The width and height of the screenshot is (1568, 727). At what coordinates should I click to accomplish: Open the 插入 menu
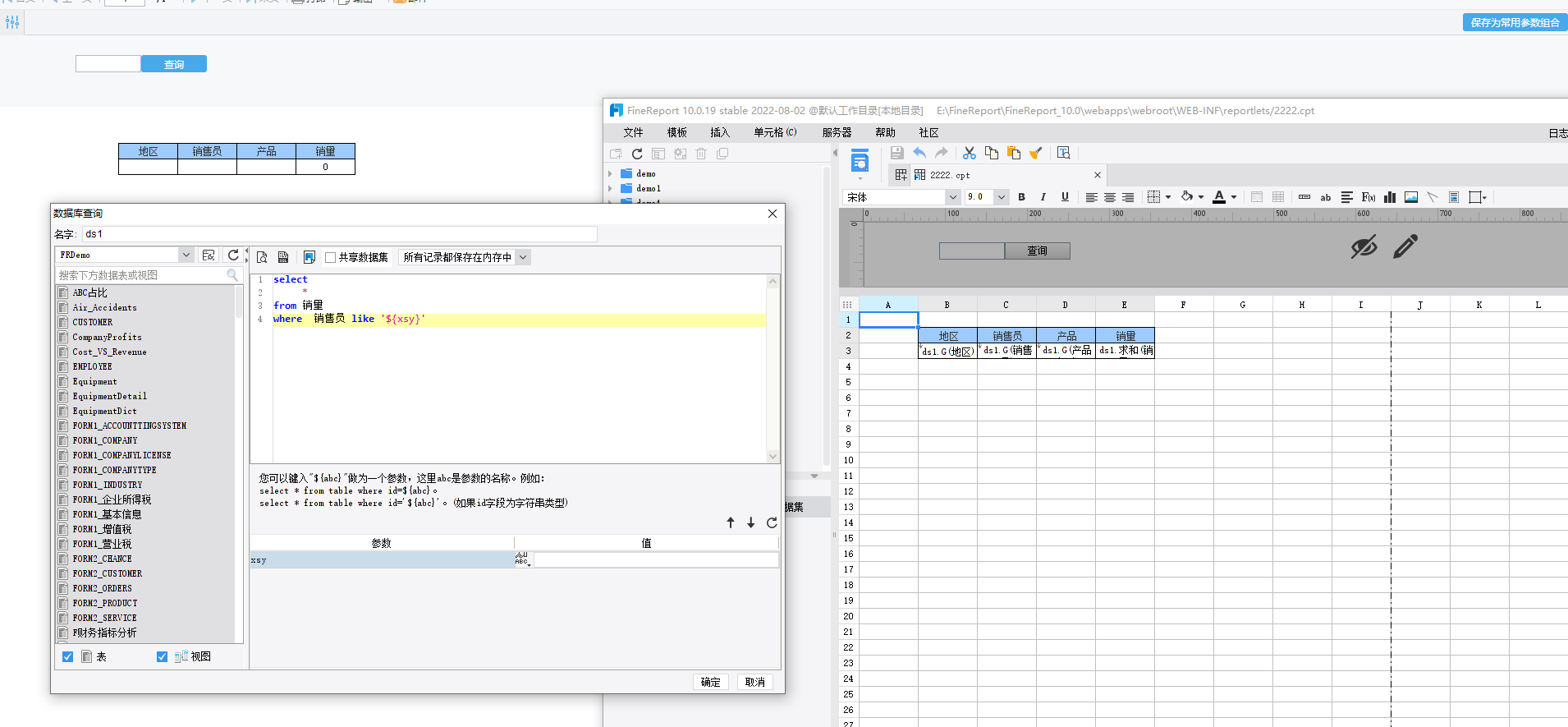719,132
